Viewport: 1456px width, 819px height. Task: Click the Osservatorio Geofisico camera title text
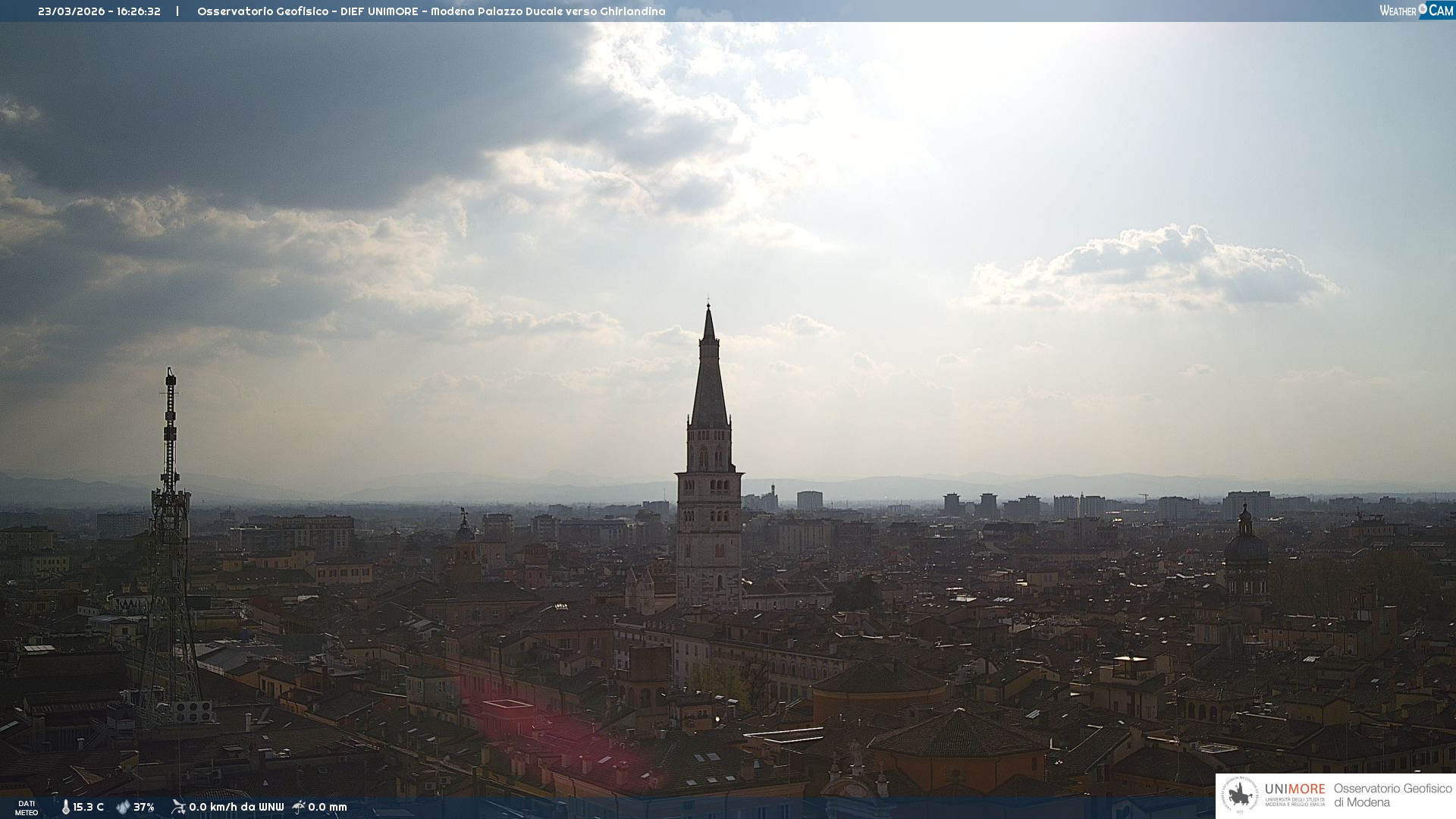(431, 11)
